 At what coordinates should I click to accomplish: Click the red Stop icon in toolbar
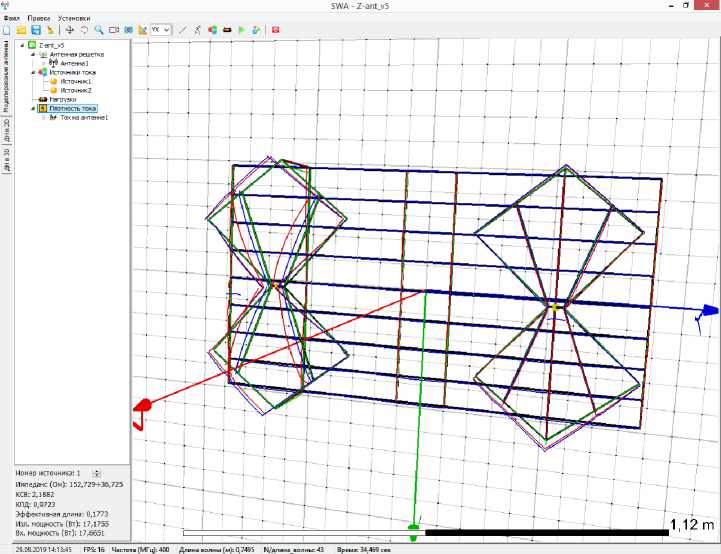[x=275, y=30]
